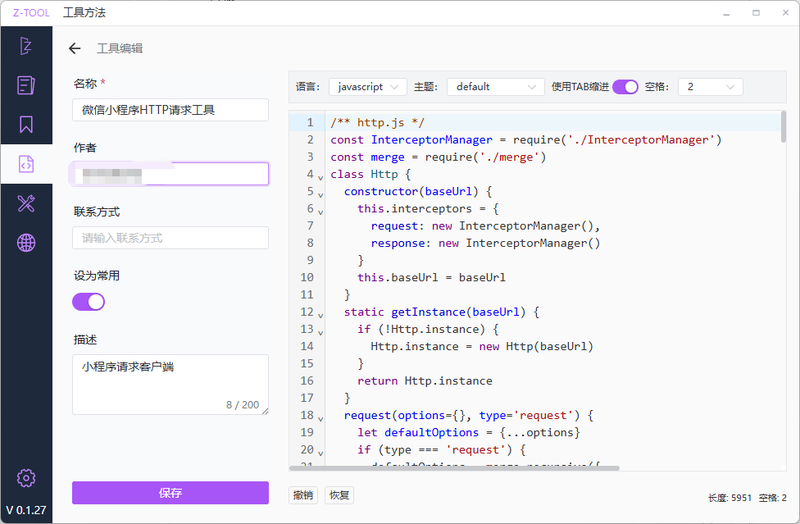
Task: Click the 联系方式 input field
Action: click(x=170, y=238)
